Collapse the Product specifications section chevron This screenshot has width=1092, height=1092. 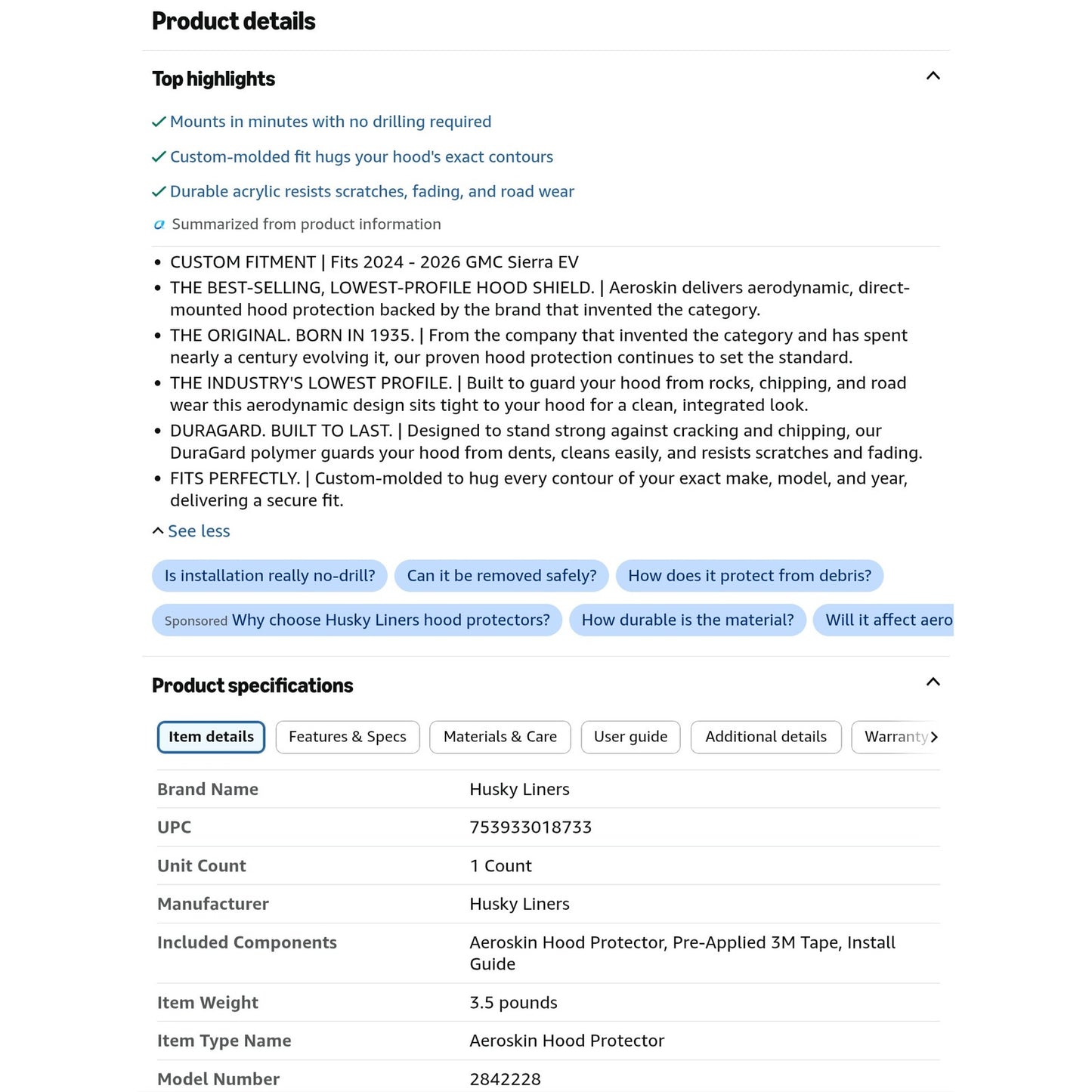pos(933,682)
